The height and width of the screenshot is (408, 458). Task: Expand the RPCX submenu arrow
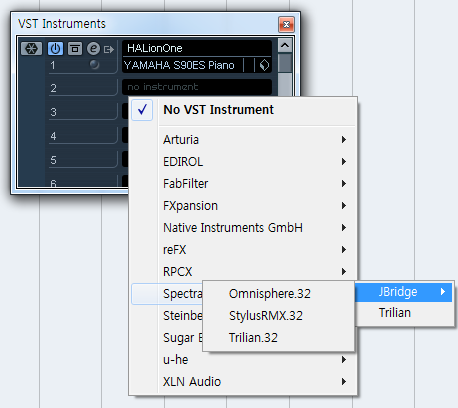344,272
